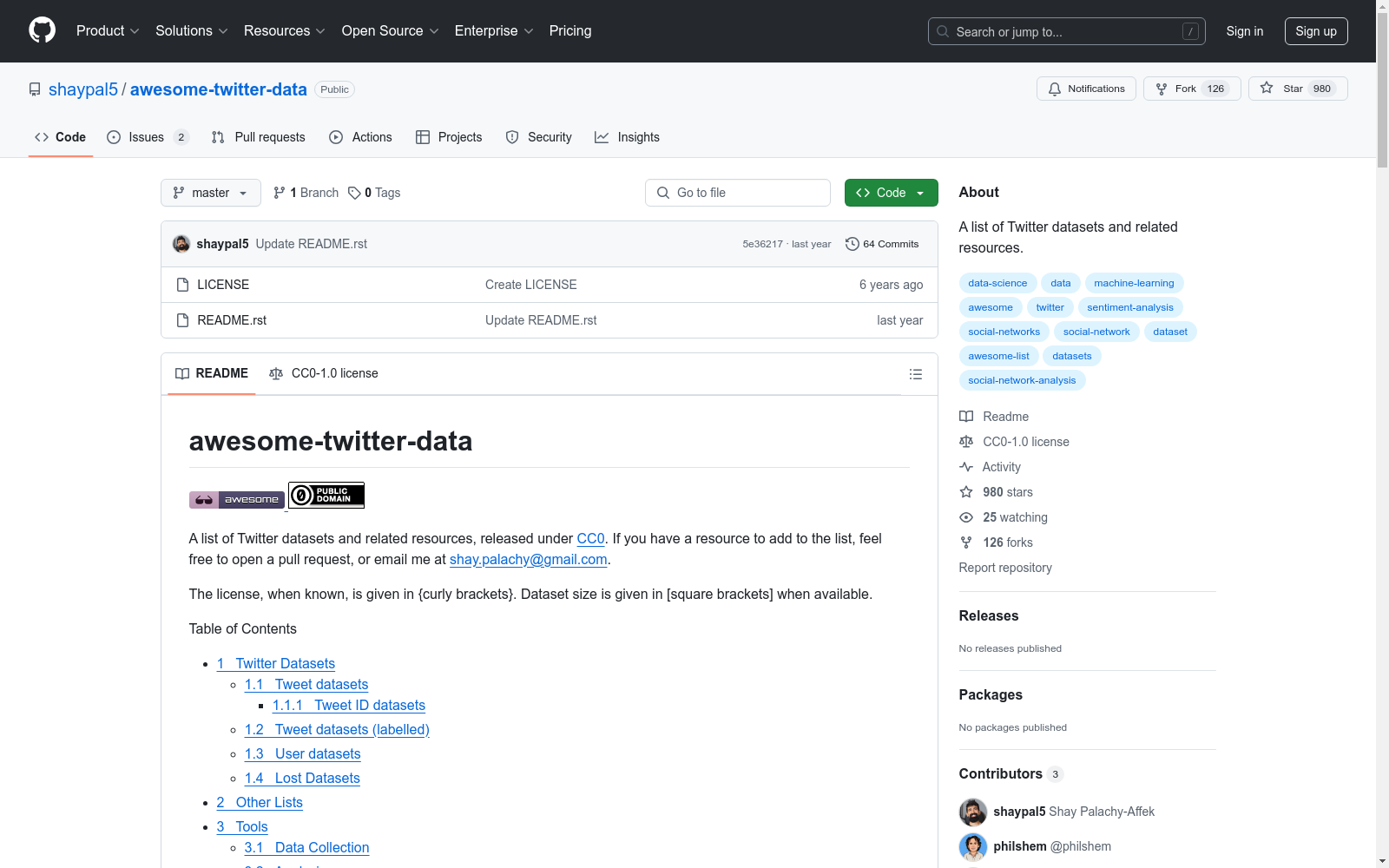Click the awesome badge image
1389x868 pixels.
[237, 499]
